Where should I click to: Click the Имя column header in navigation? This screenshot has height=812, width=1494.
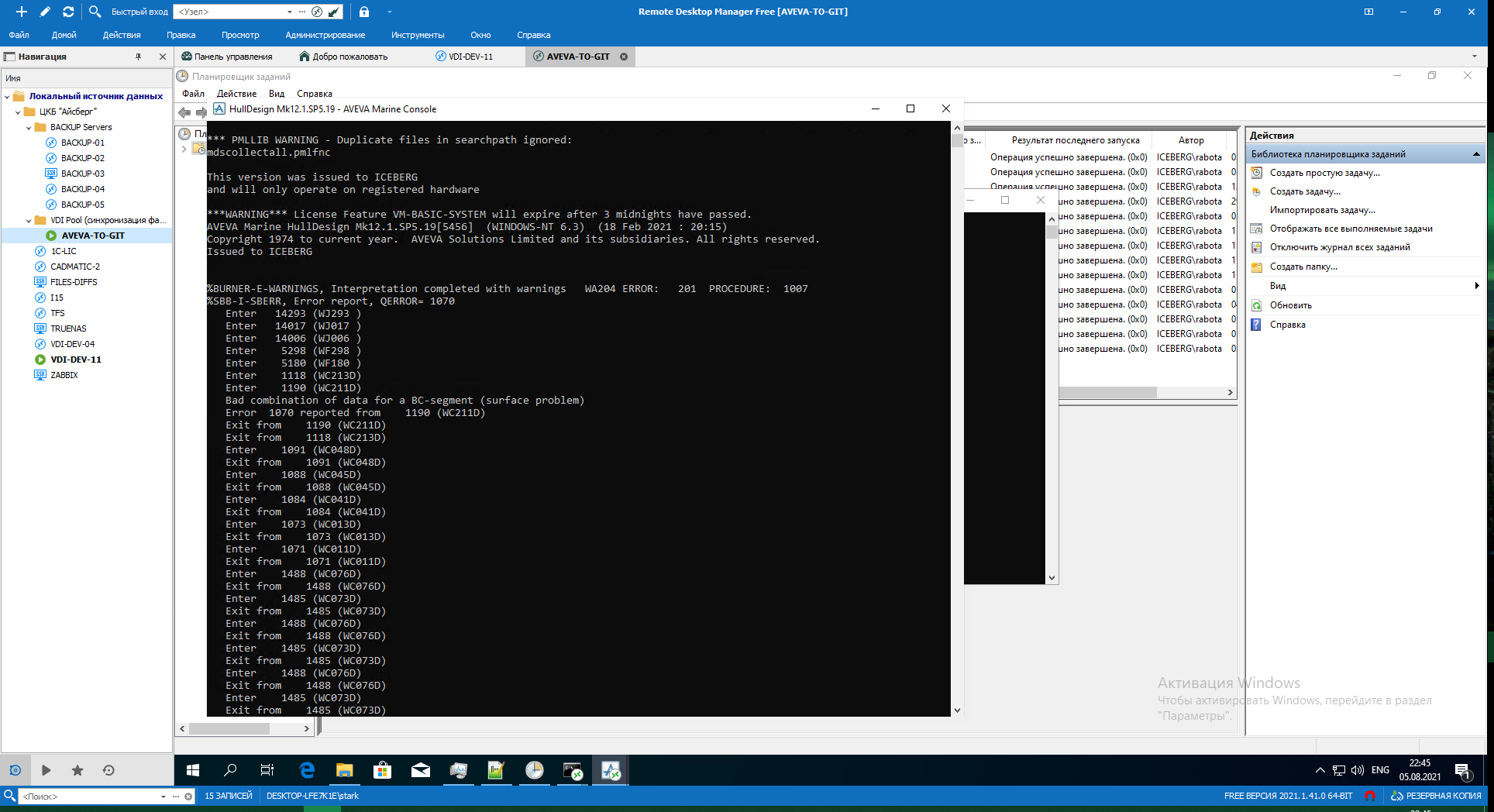tap(87, 78)
